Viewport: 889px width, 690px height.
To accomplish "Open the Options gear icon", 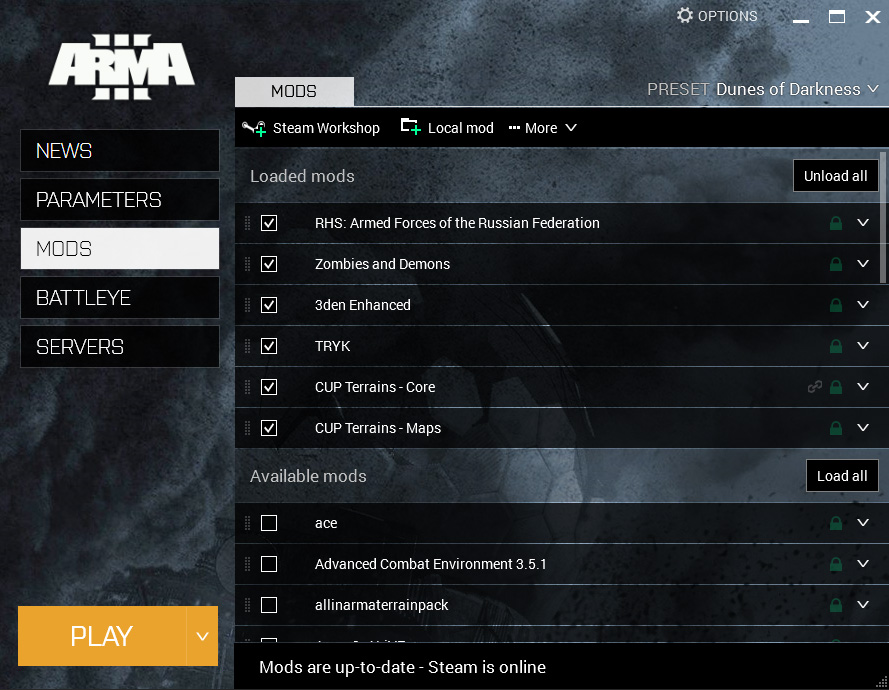I will pos(685,16).
